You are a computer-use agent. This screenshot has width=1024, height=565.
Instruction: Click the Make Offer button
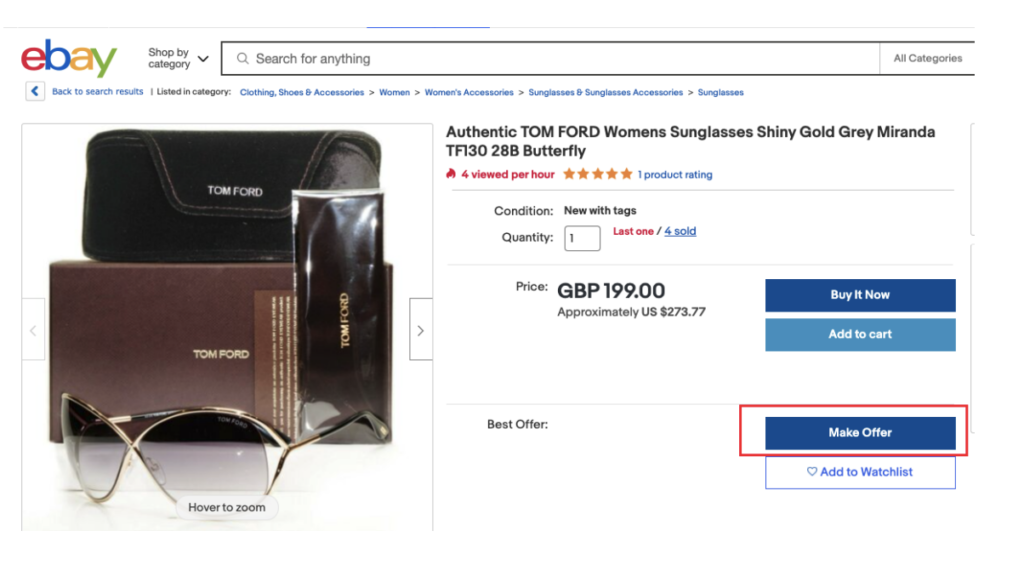click(860, 432)
